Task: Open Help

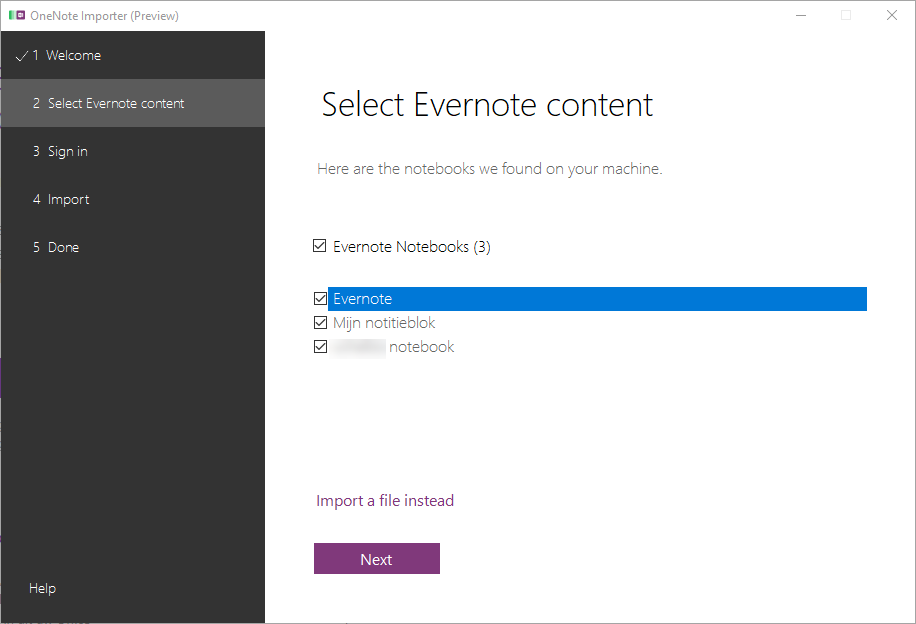Action: pyautogui.click(x=42, y=588)
